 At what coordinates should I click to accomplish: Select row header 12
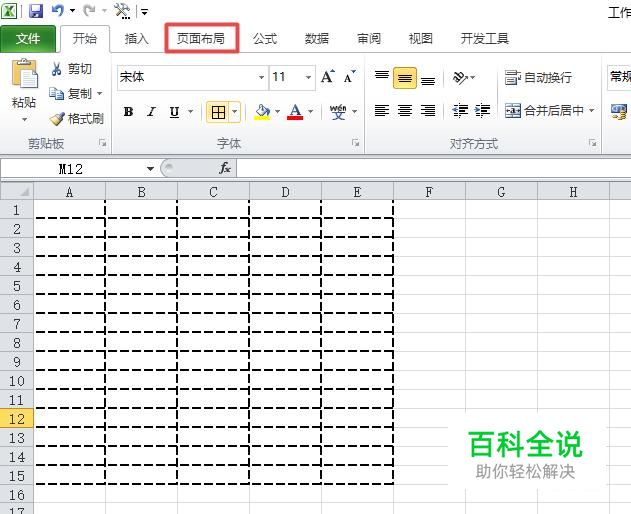16,419
